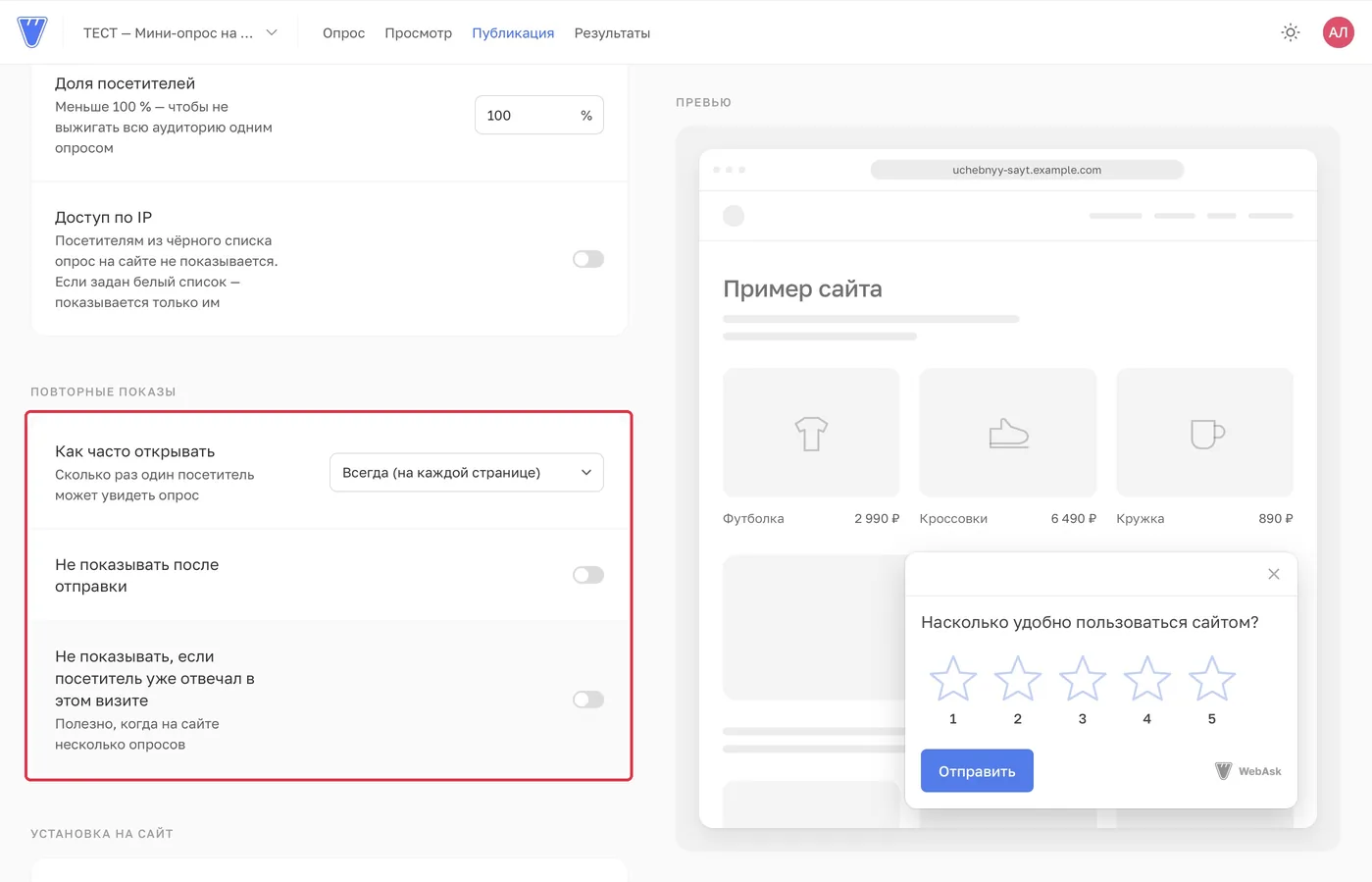This screenshot has height=882, width=1372.
Task: Click the survey question text in the popup
Action: coord(1090,622)
